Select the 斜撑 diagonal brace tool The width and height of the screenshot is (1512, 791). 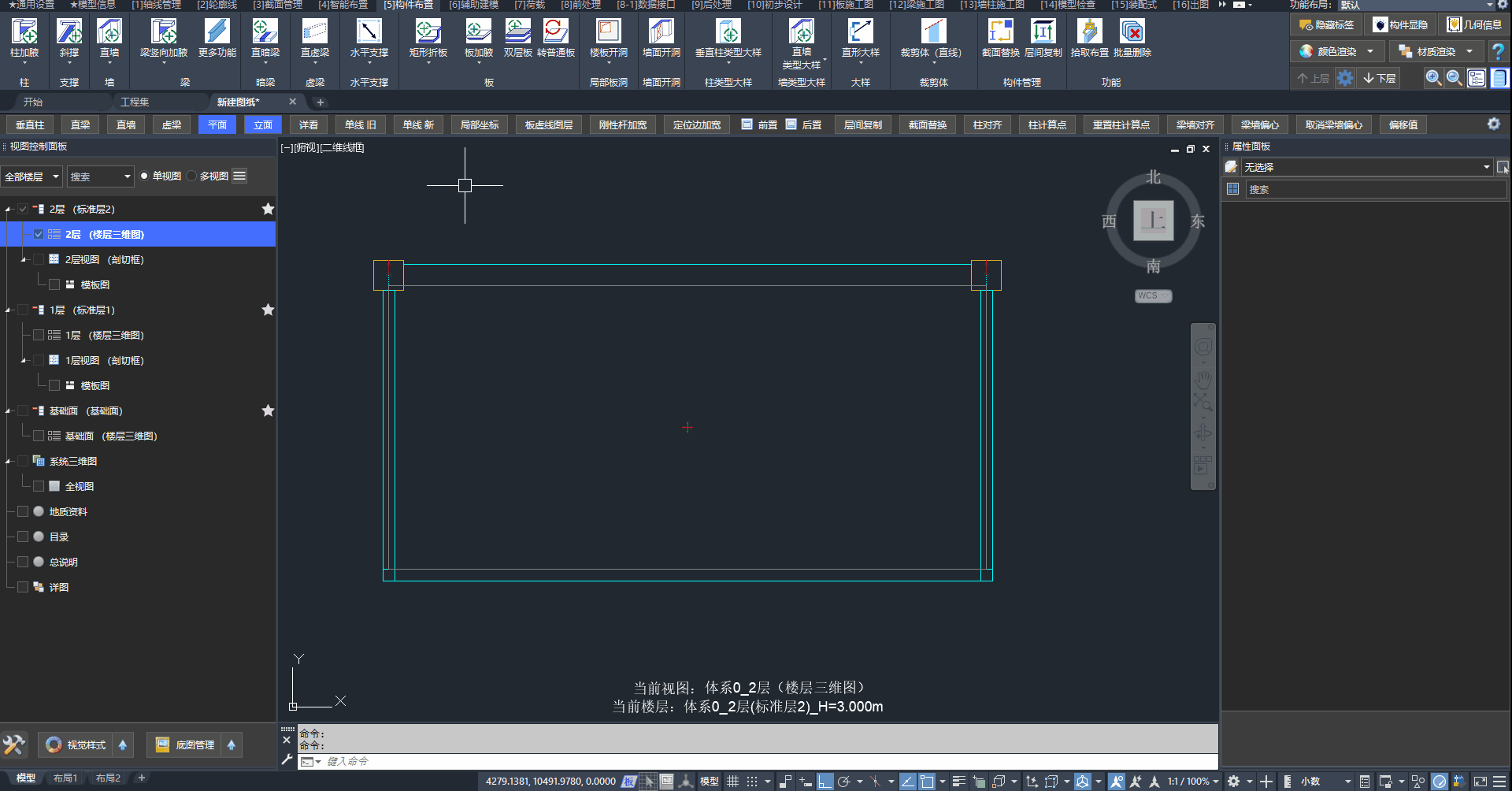[69, 39]
